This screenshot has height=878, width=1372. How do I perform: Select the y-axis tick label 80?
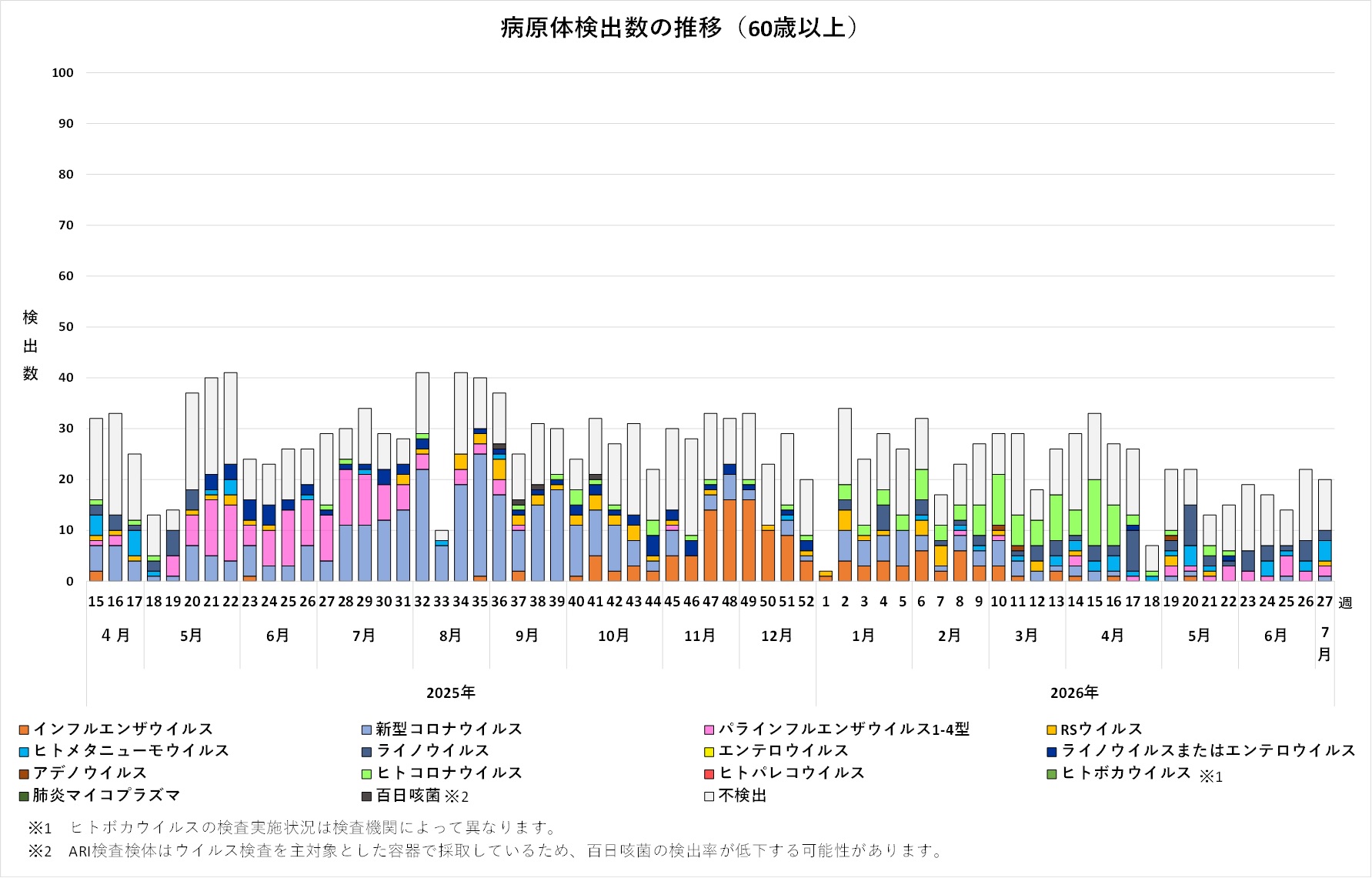66,175
